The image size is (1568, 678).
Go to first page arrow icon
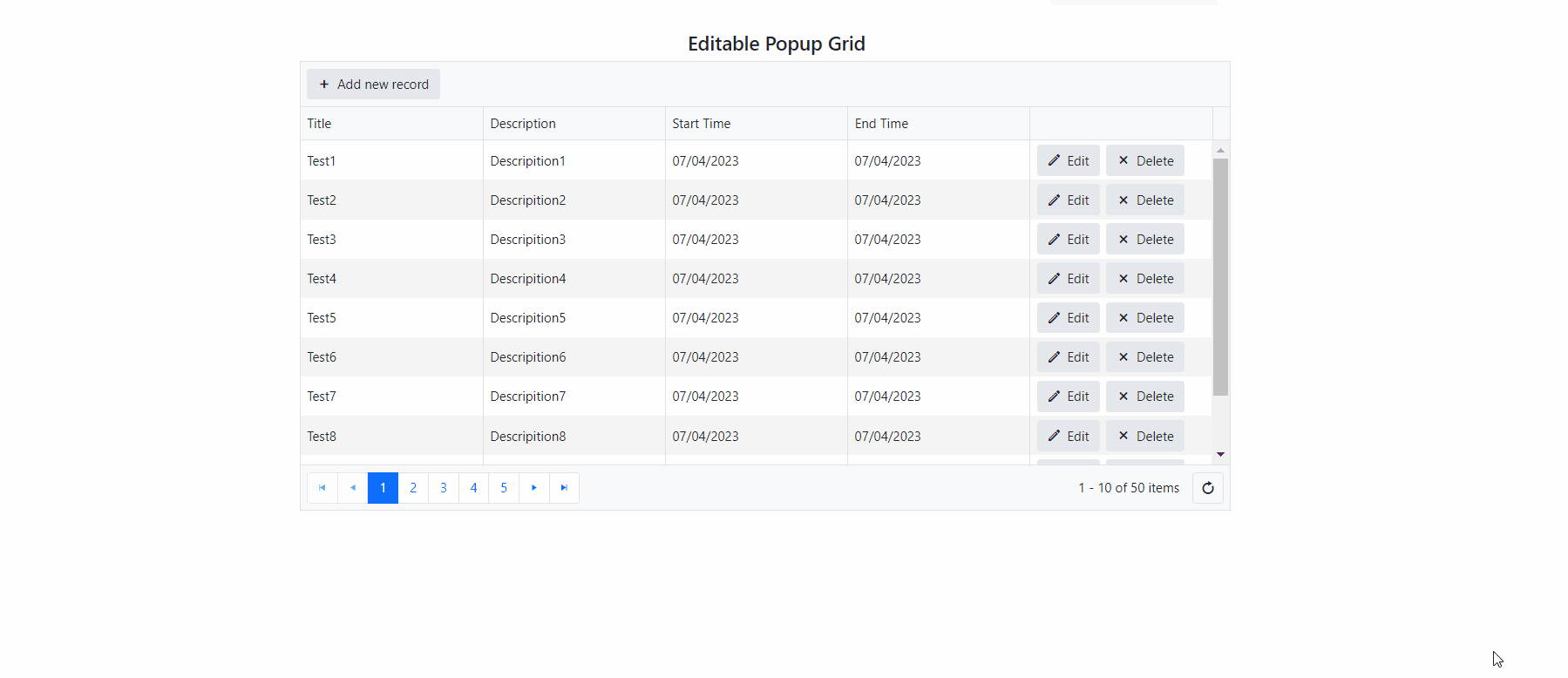click(322, 488)
